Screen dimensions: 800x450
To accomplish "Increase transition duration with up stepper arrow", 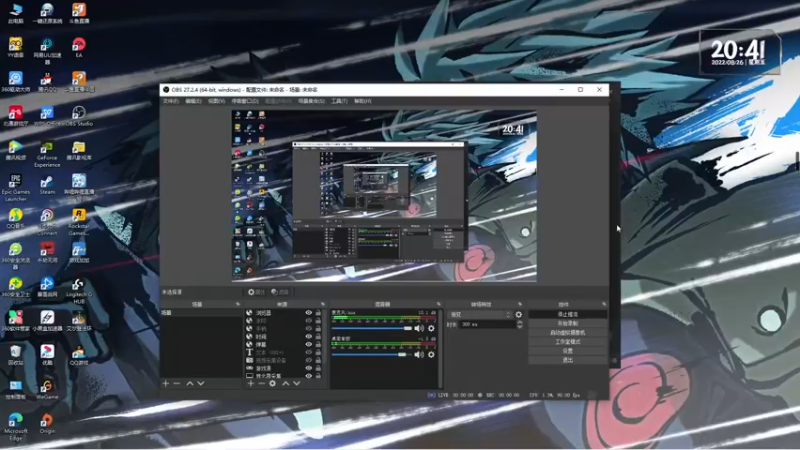I will click(519, 322).
